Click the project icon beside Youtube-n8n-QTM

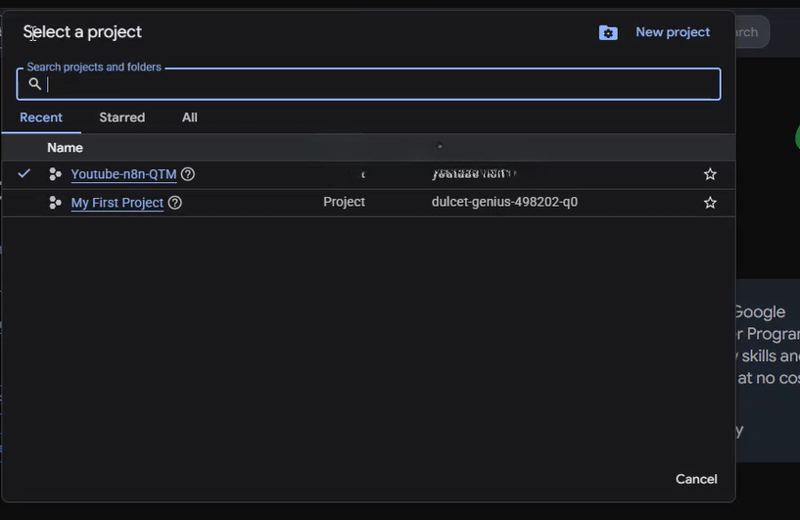pos(55,175)
